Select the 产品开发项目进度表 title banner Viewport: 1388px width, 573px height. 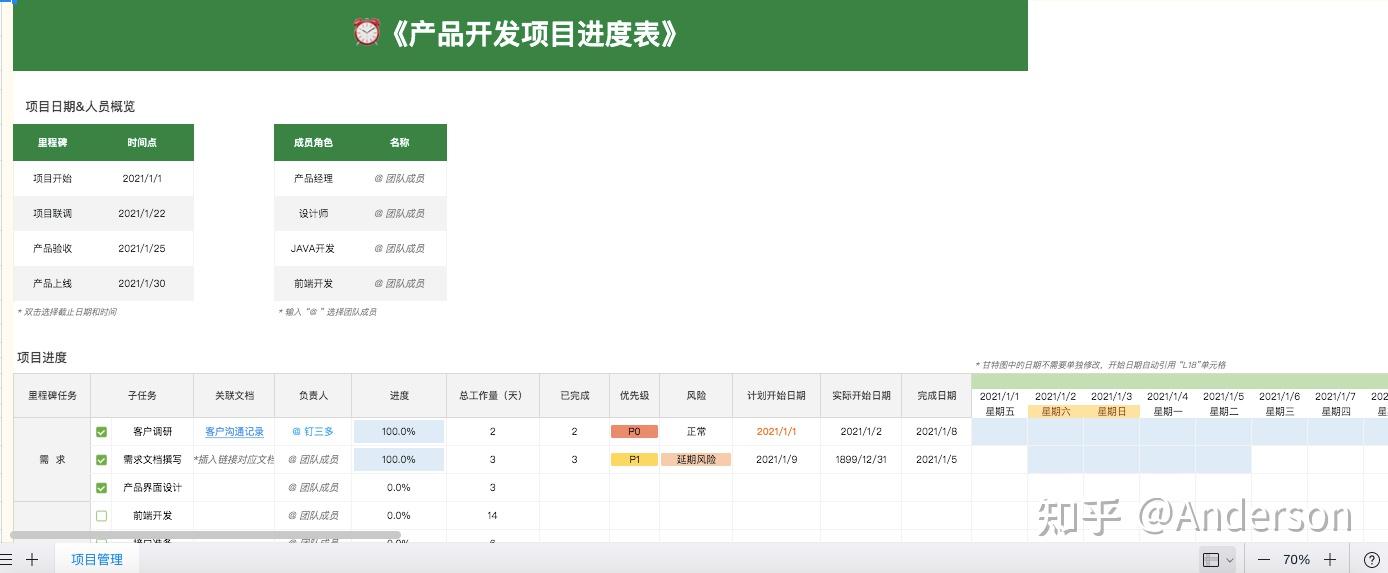click(520, 35)
